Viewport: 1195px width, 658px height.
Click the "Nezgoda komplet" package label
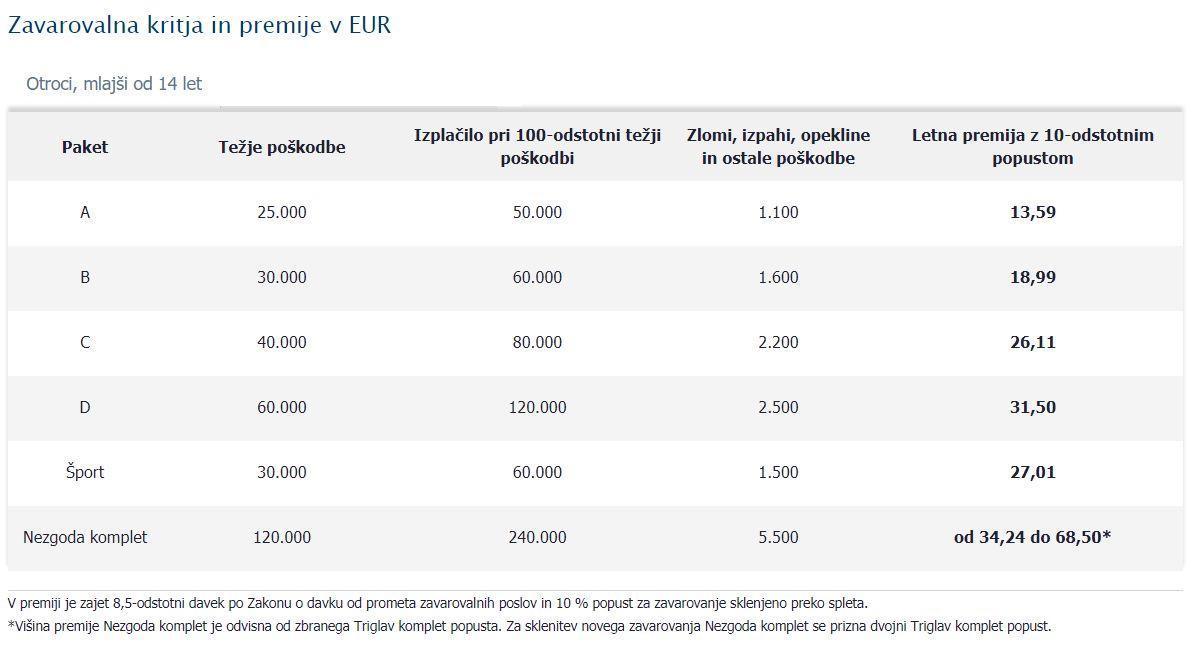[85, 537]
